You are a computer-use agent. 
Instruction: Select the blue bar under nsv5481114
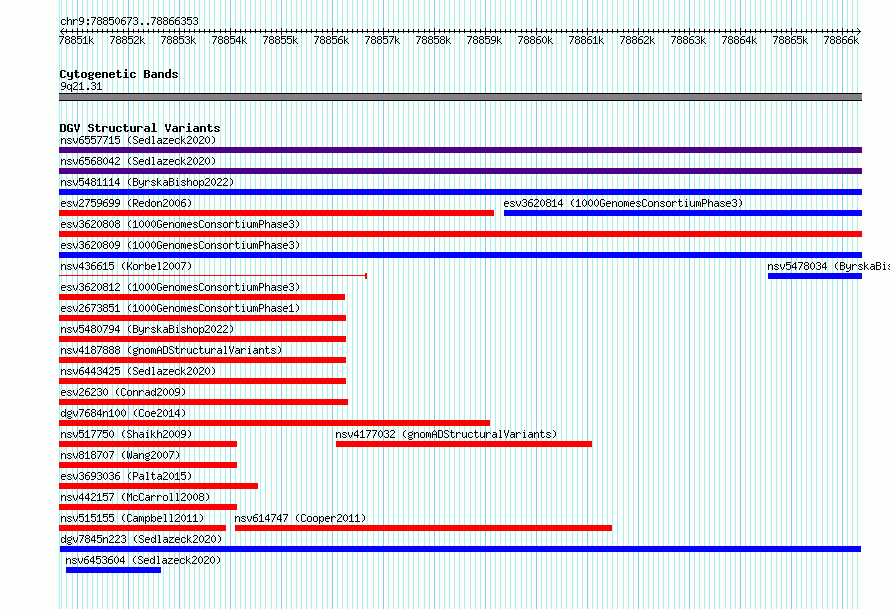(460, 192)
